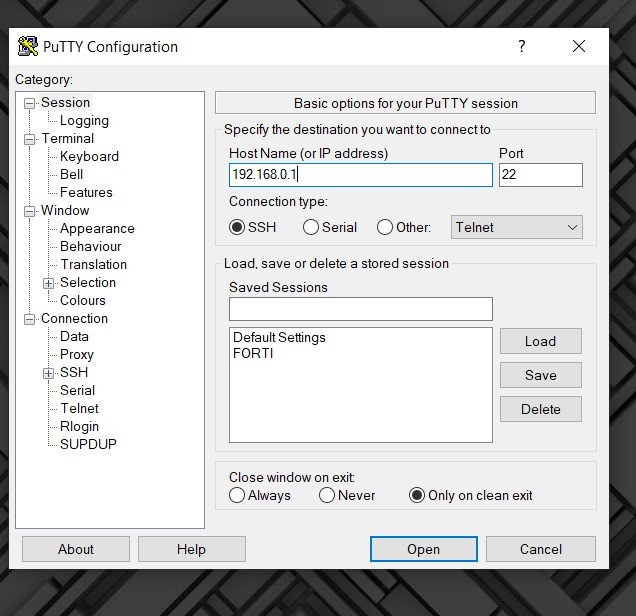The height and width of the screenshot is (616, 636).
Task: Open the Telnet category in the tree
Action: pyautogui.click(x=80, y=408)
